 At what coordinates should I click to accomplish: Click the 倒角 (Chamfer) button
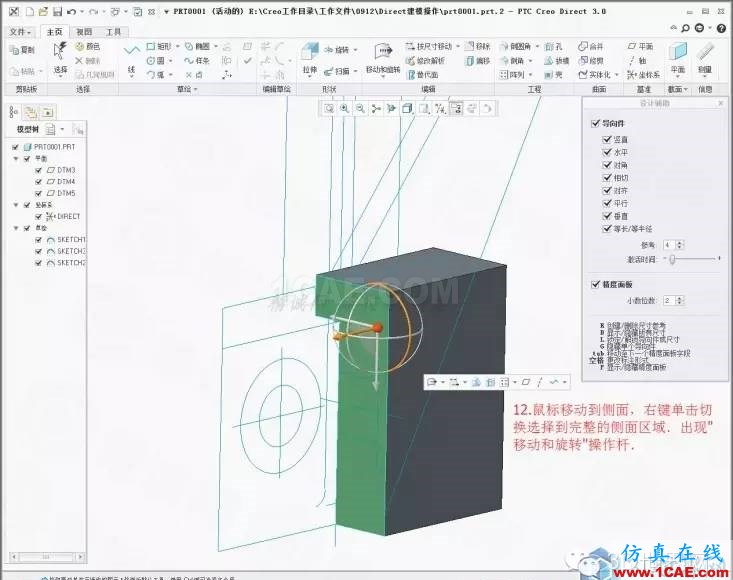[513, 61]
